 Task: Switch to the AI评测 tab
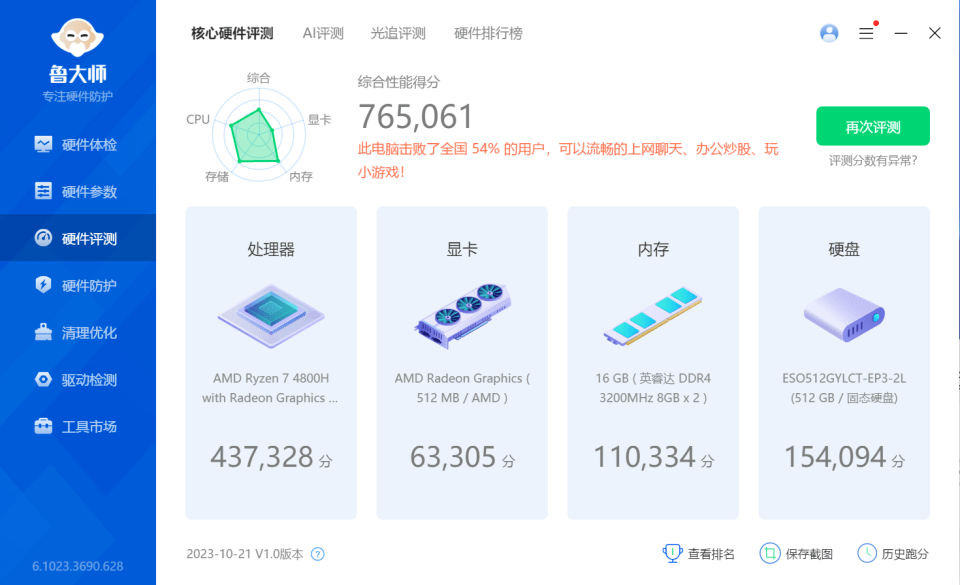[x=322, y=33]
